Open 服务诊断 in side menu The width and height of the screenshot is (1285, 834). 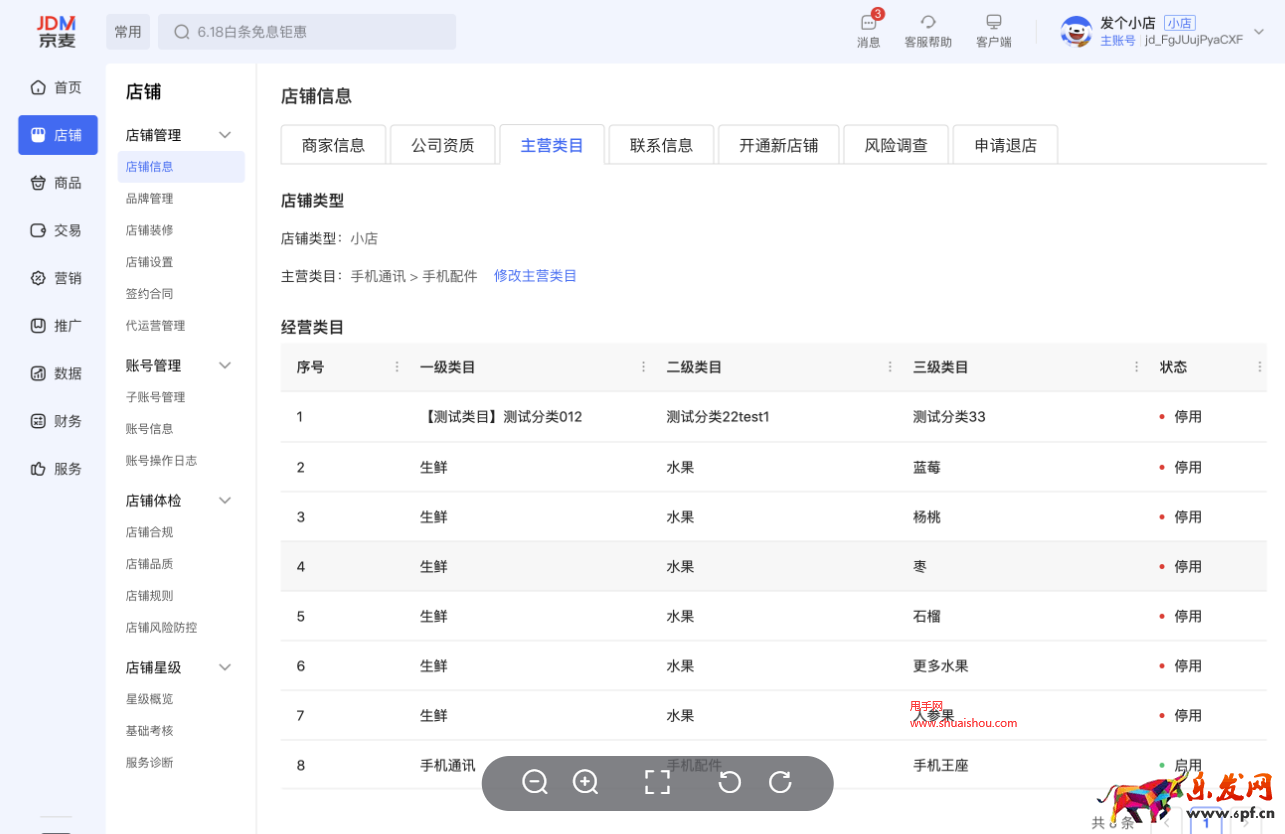149,763
